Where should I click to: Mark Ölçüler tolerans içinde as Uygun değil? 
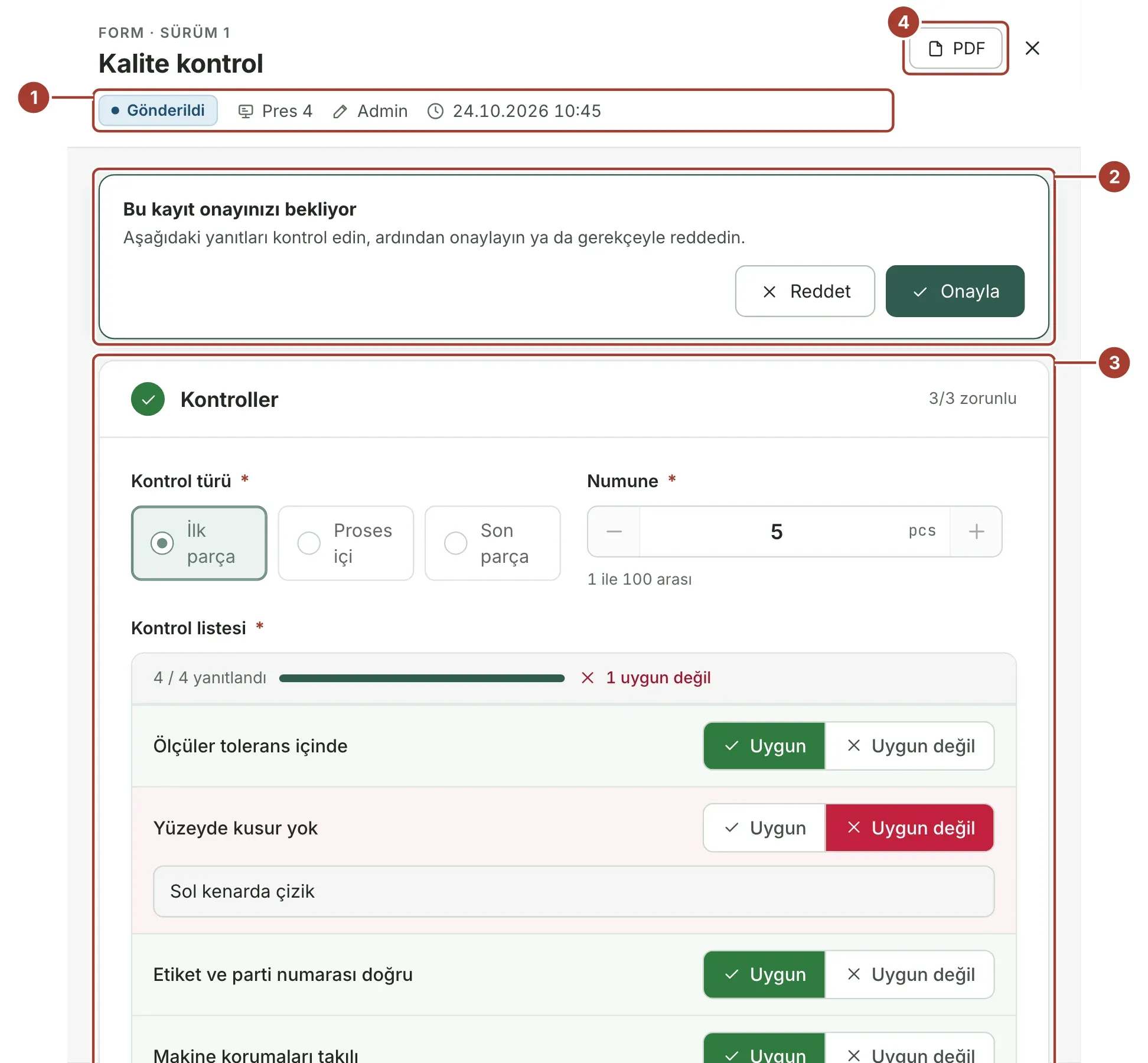tap(909, 746)
